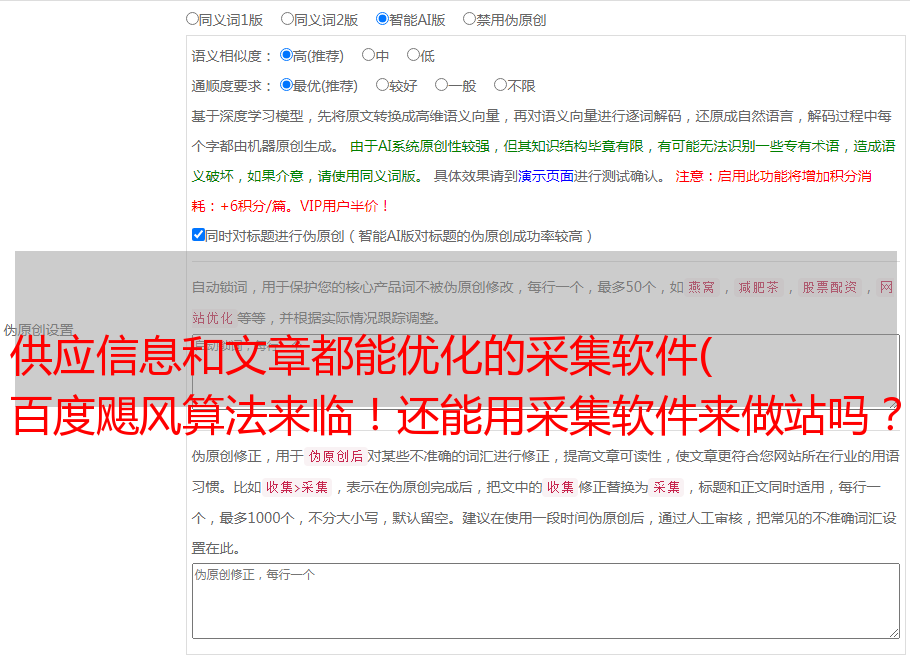Click the highlighted 伪原创后 tag

tap(336, 456)
